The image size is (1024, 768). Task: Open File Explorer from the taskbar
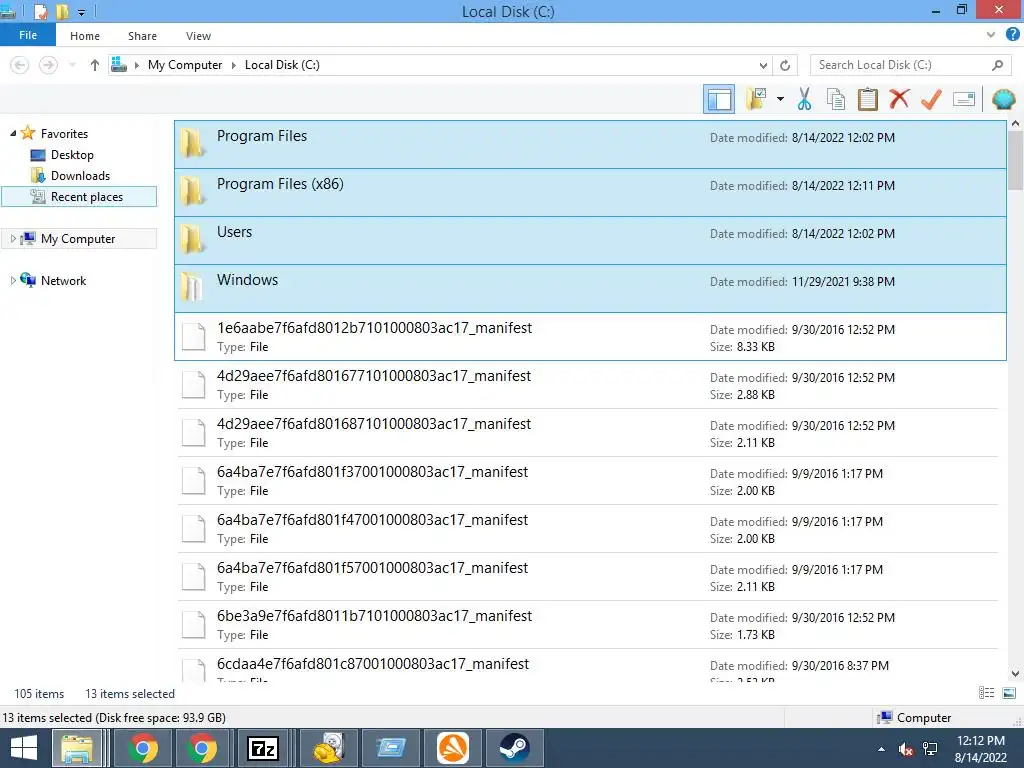point(77,748)
